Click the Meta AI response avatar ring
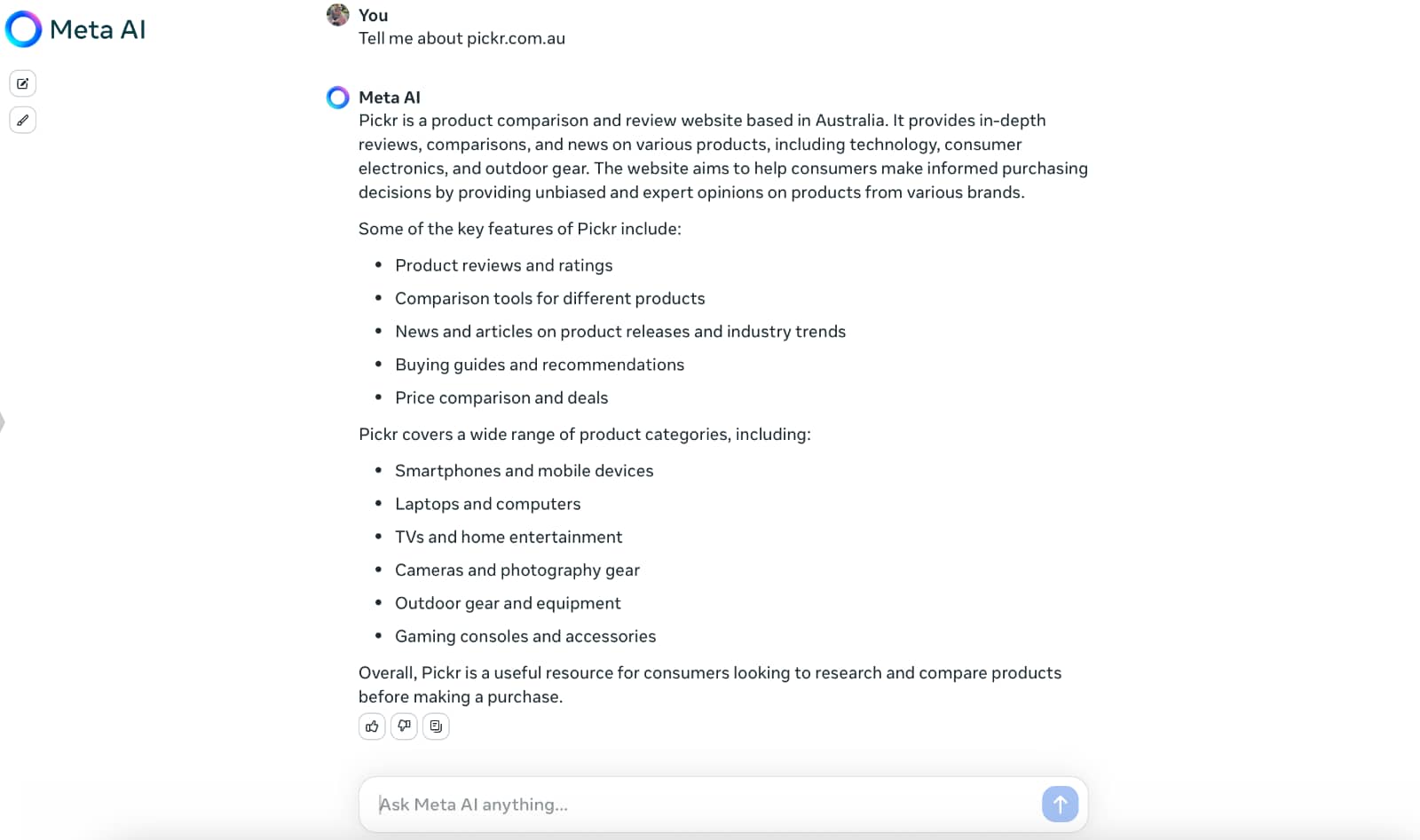 338,98
